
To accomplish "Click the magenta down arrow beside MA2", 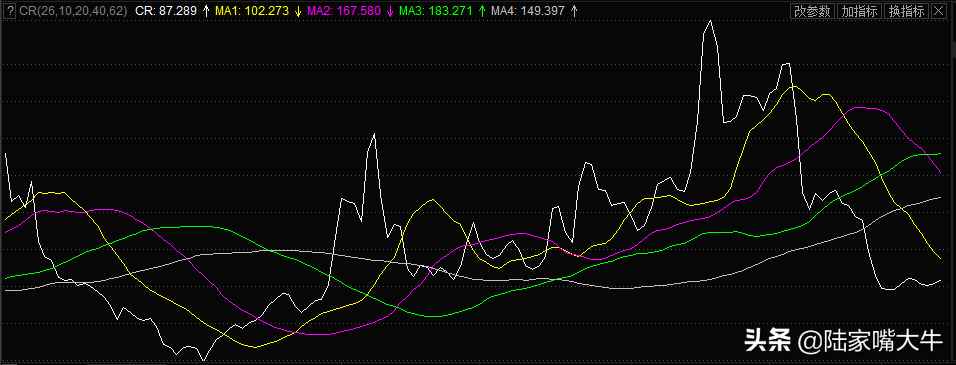I will click(390, 11).
